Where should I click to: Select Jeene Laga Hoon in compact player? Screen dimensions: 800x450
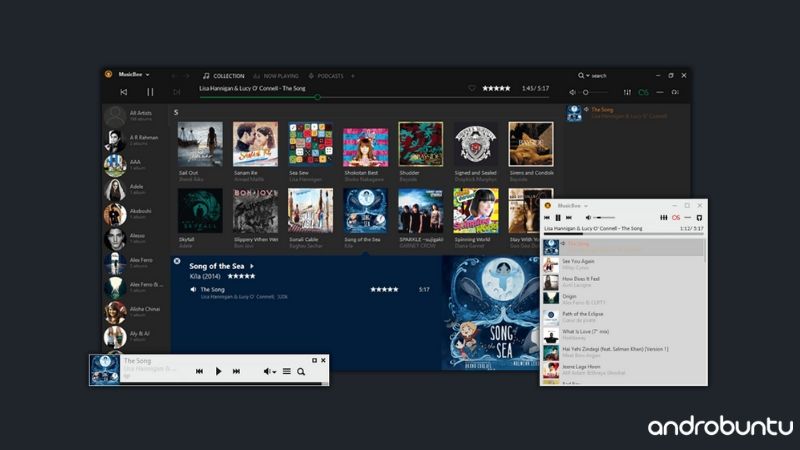pos(622,370)
